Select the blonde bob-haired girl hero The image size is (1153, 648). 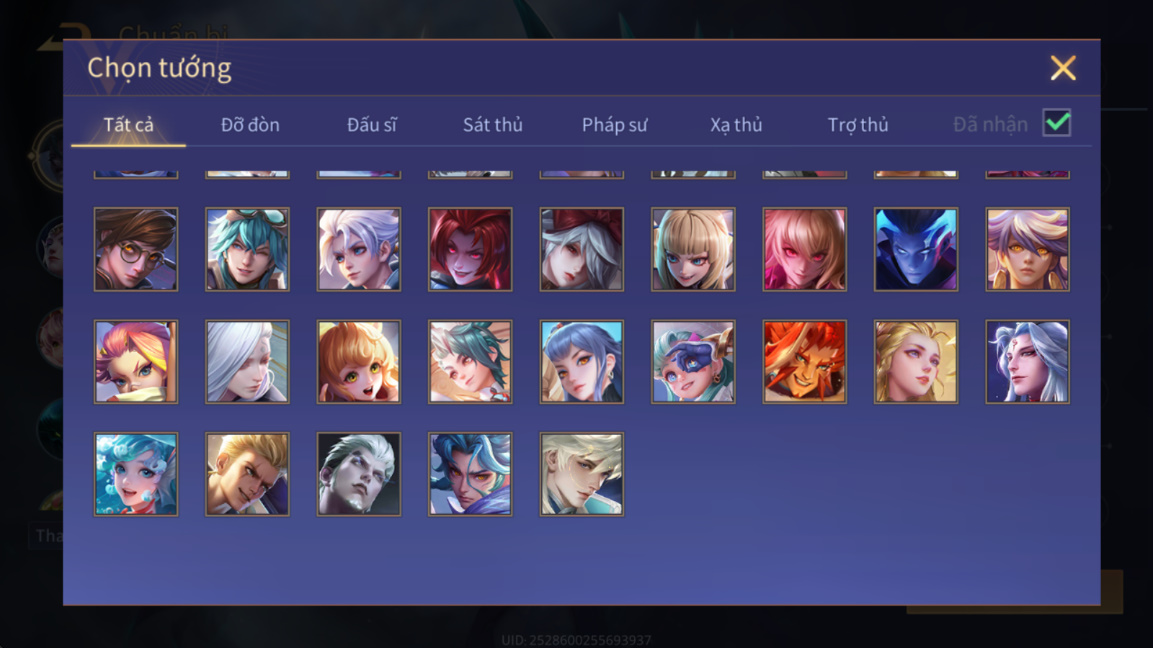pyautogui.click(x=693, y=249)
